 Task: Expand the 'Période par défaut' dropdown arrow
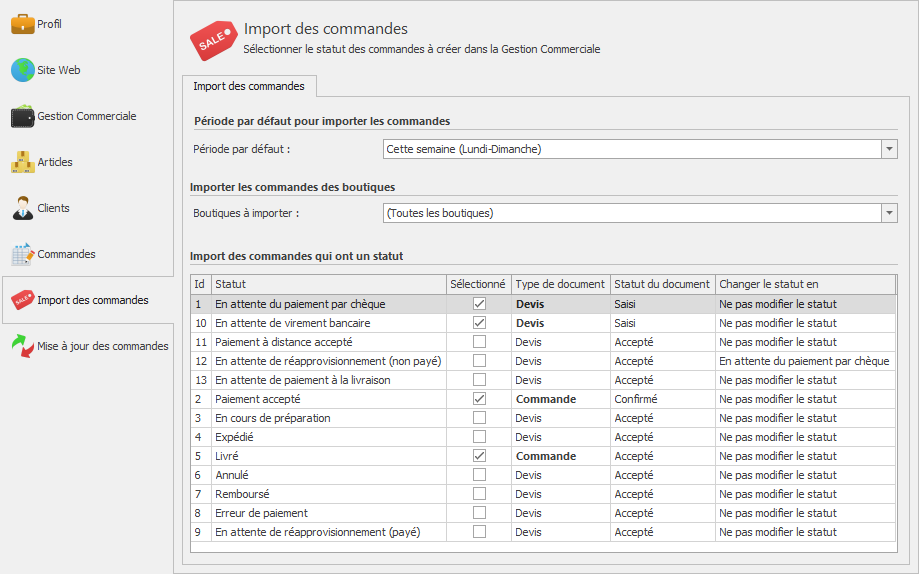coord(889,149)
